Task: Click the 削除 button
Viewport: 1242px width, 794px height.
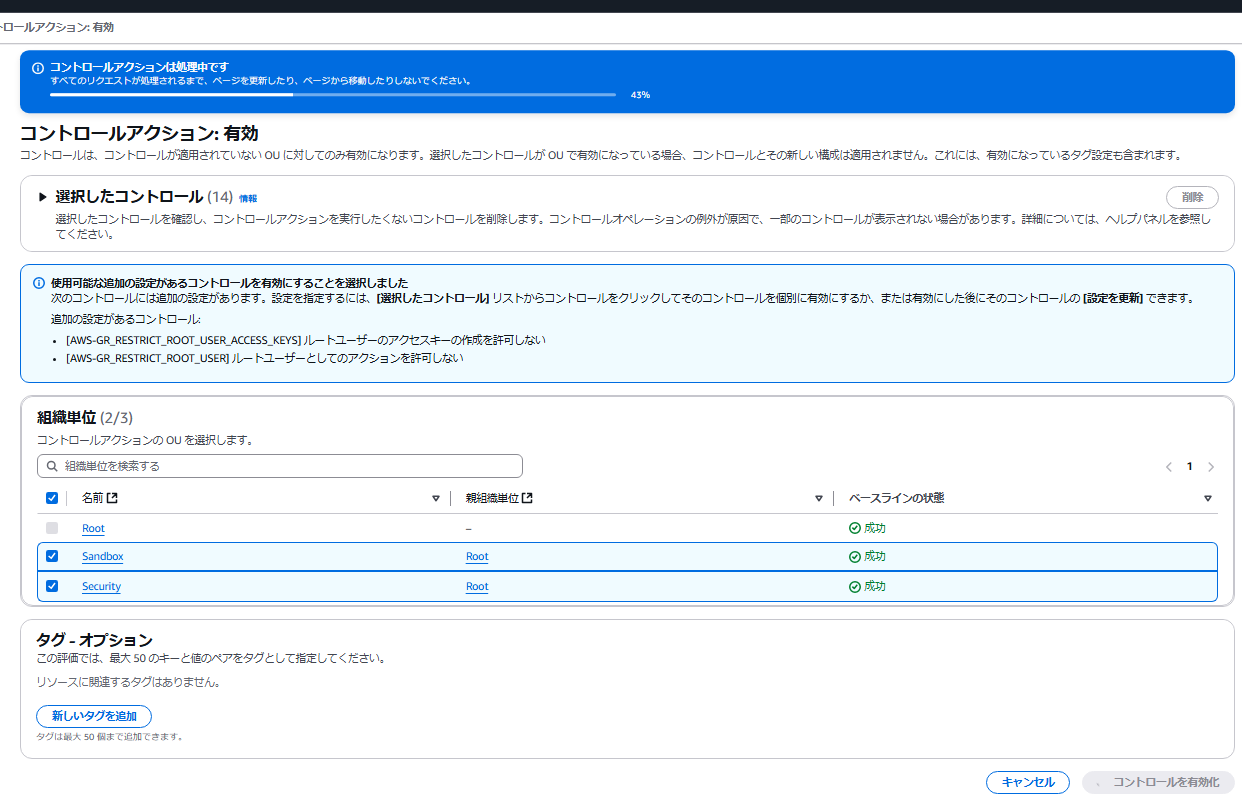Action: point(1192,197)
